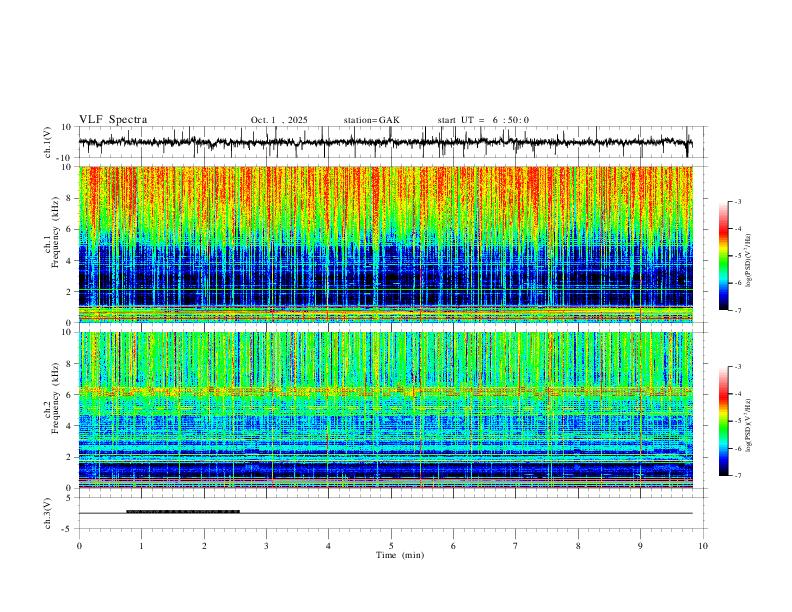792x612 pixels.
Task: Click the '8' kHz tick on ch.2 spectrogram axis
Action: point(70,364)
